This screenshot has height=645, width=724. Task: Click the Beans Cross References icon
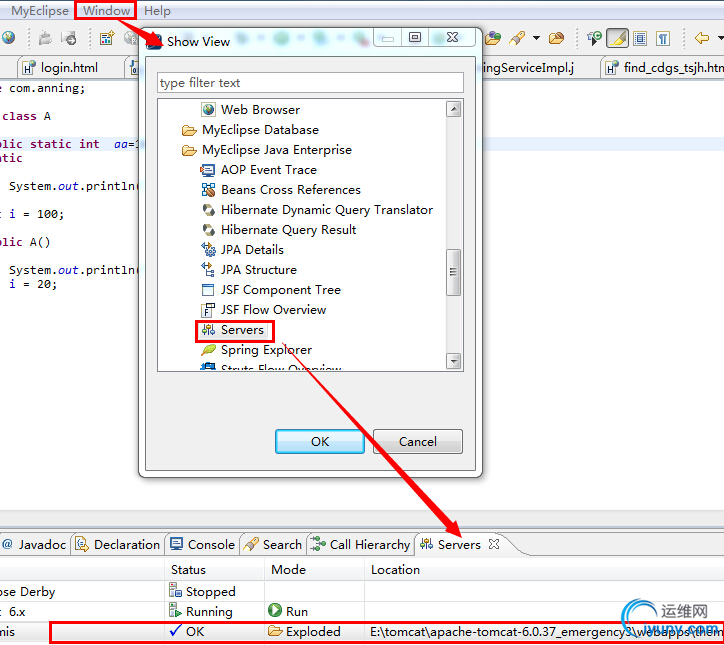tap(208, 190)
